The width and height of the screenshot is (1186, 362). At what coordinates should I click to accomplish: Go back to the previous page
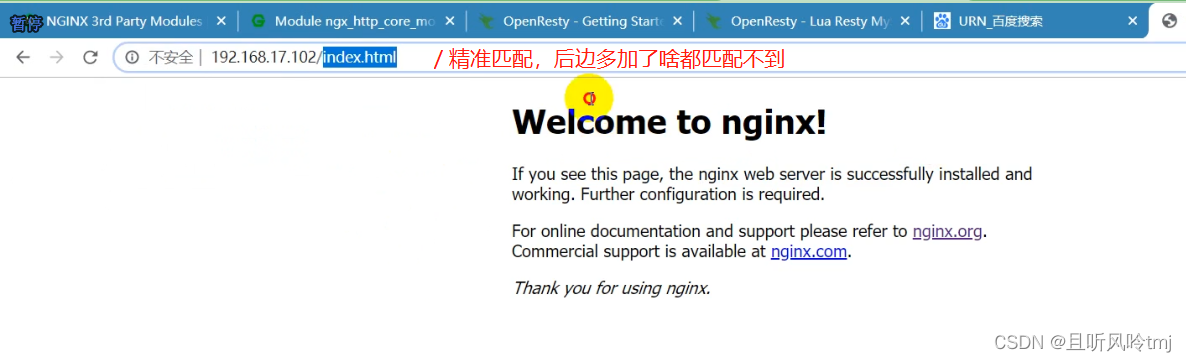23,57
